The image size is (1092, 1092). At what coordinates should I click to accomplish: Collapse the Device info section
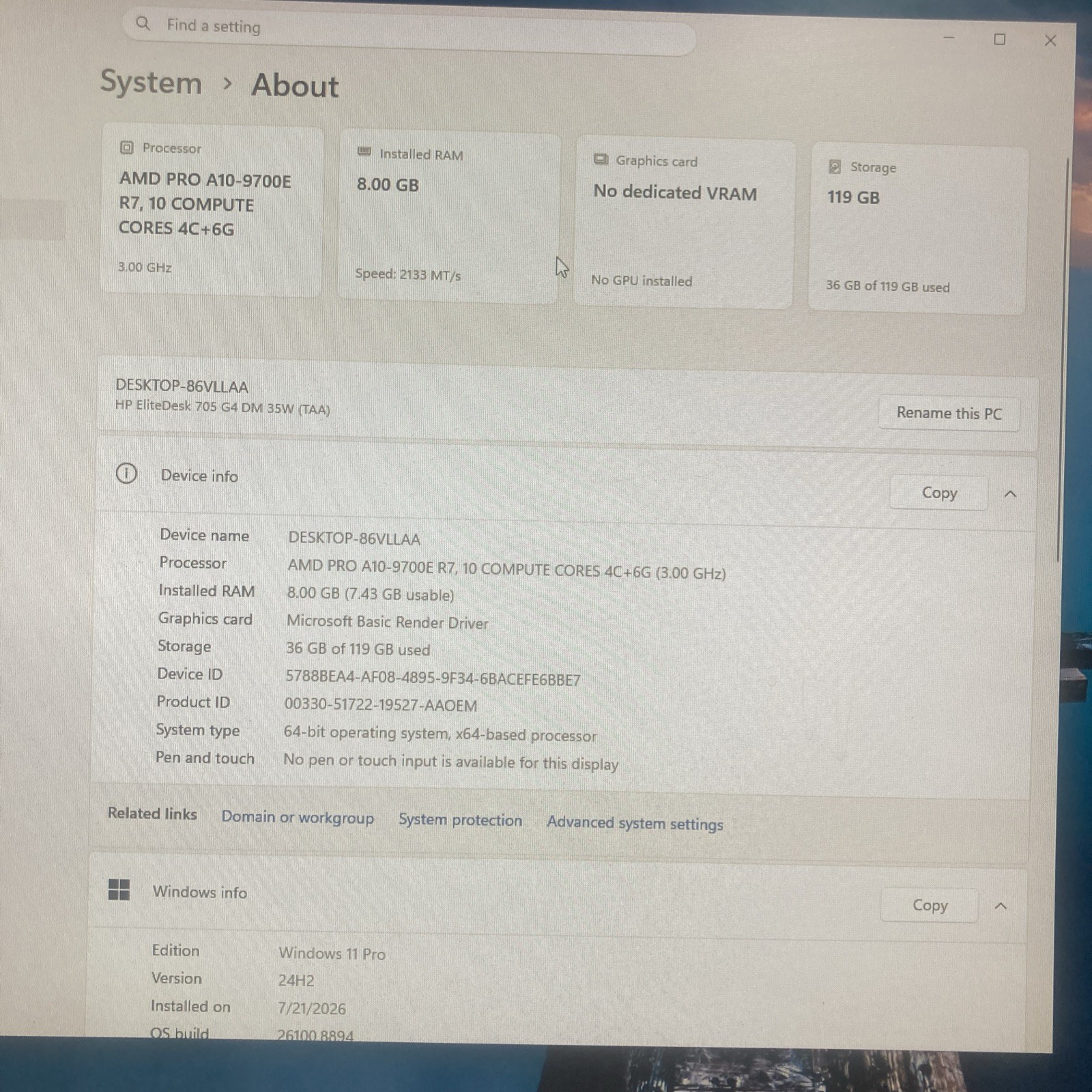[1010, 493]
